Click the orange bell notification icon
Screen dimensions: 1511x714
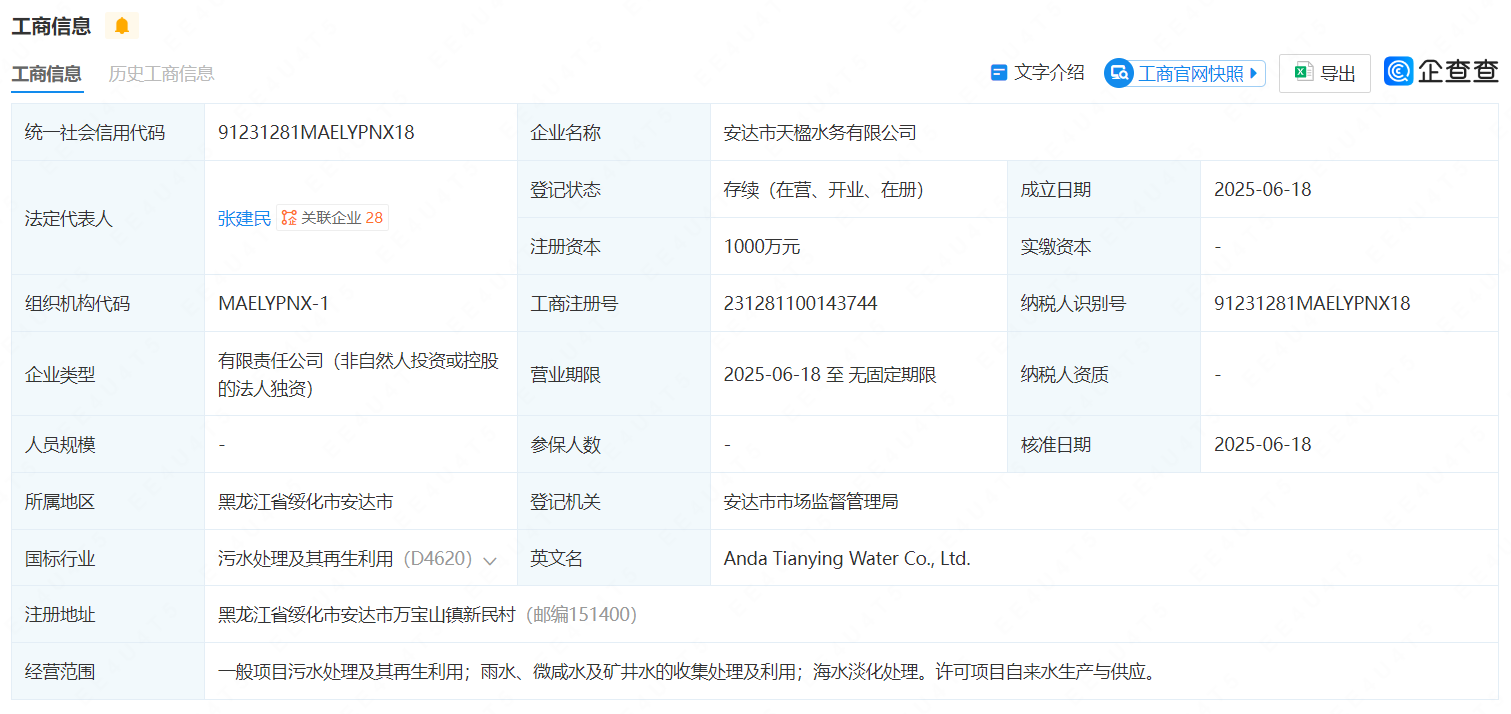[x=122, y=26]
